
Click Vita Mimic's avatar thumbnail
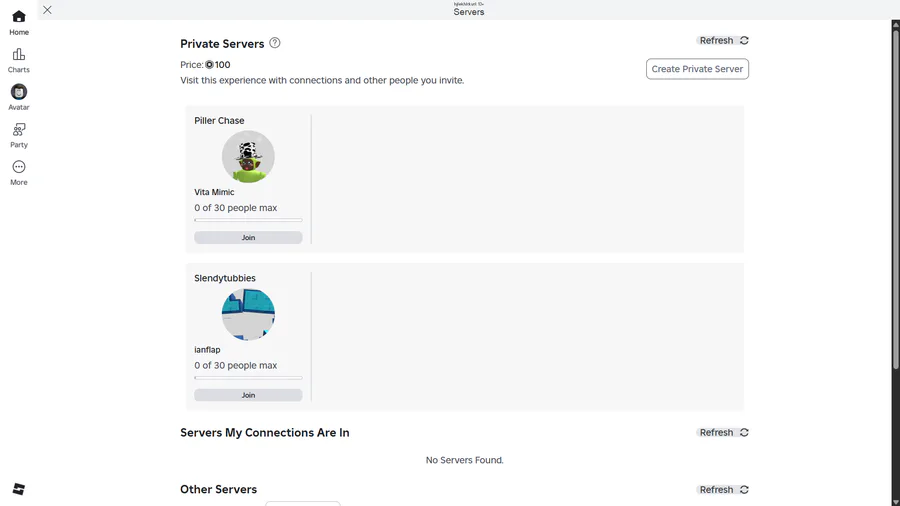248,157
